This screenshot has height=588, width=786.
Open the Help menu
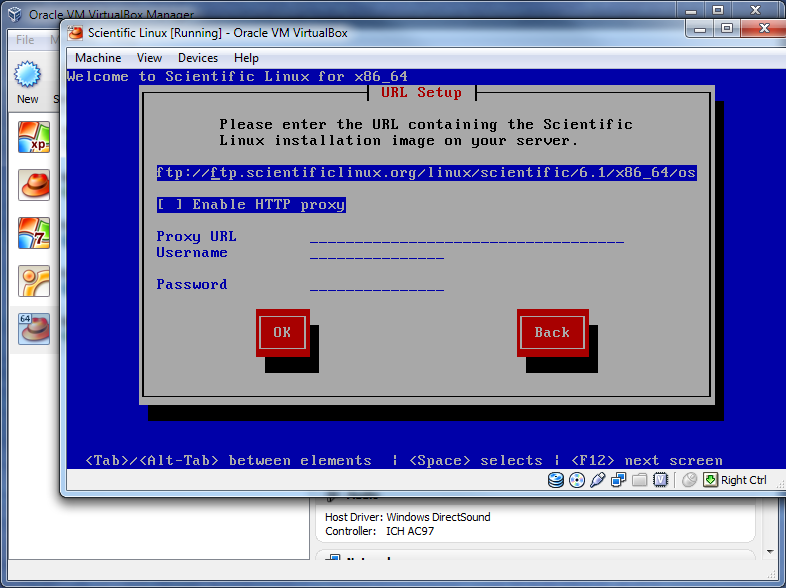246,58
